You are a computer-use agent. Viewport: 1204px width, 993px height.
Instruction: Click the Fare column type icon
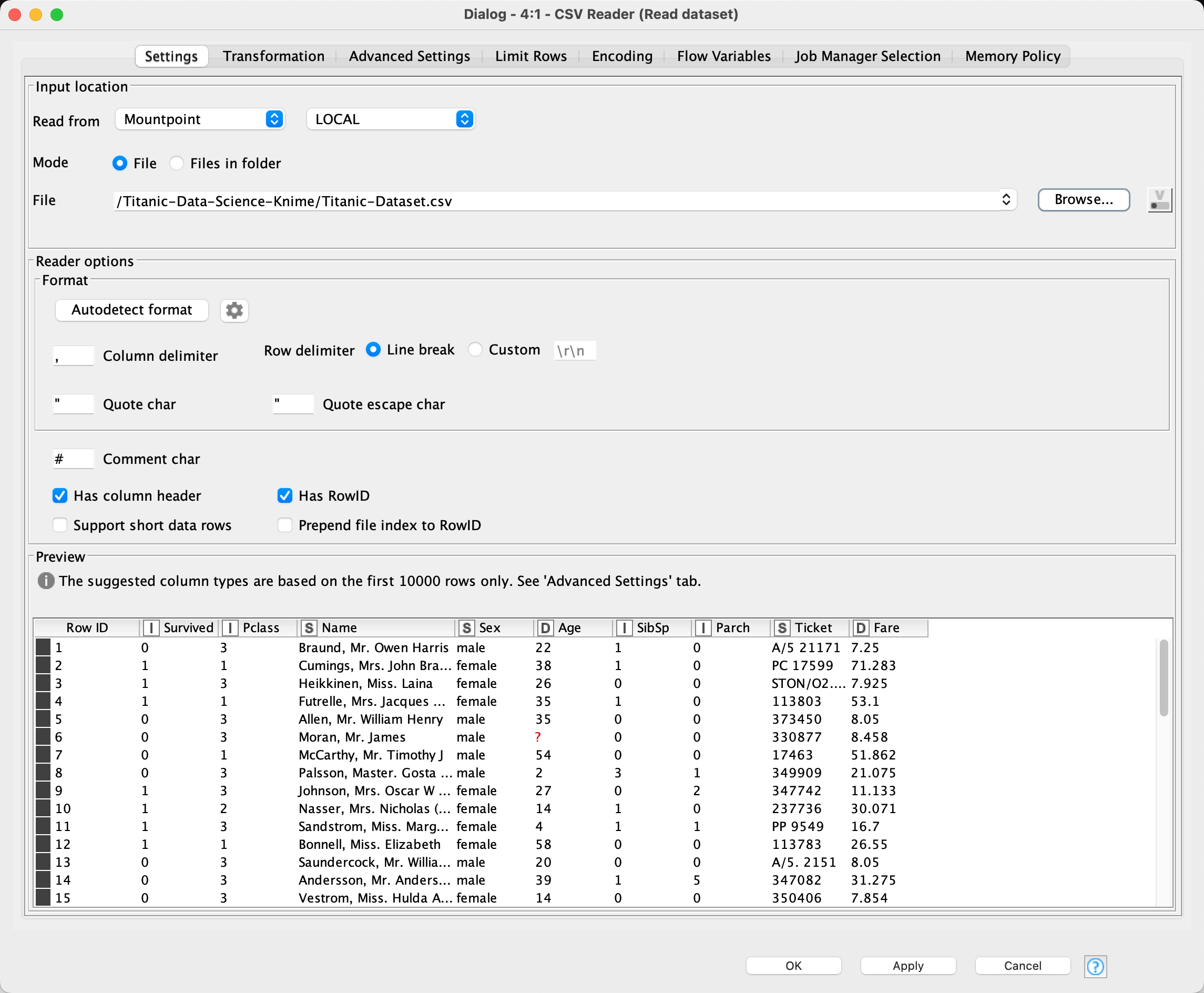(x=860, y=628)
